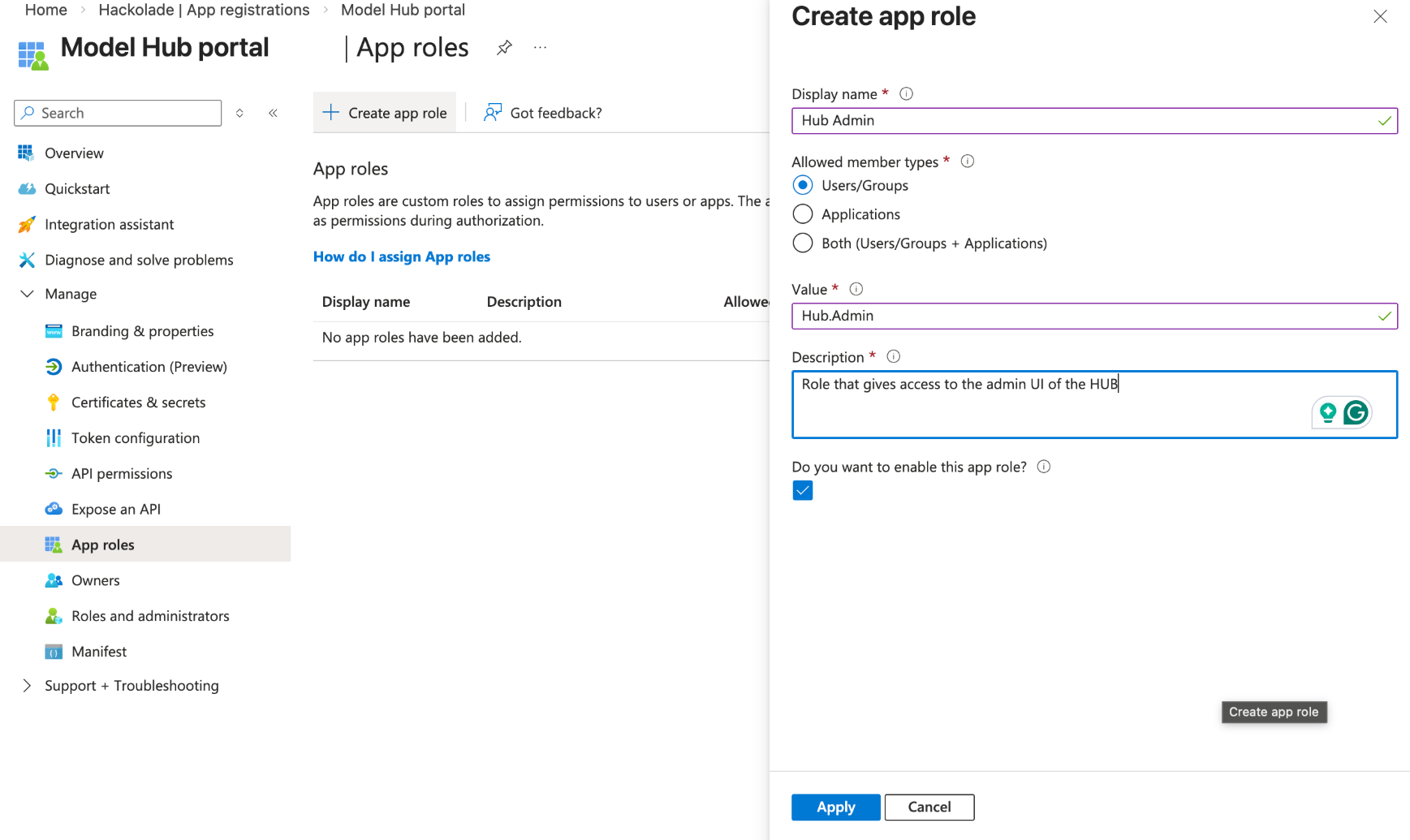Uncheck the enable this app role checkbox
This screenshot has width=1410, height=840.
coord(803,490)
